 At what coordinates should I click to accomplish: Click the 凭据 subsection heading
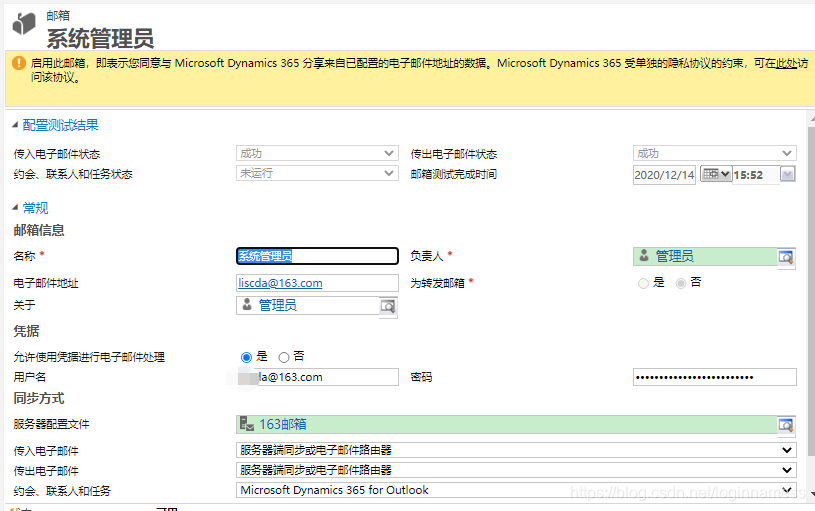(27, 331)
